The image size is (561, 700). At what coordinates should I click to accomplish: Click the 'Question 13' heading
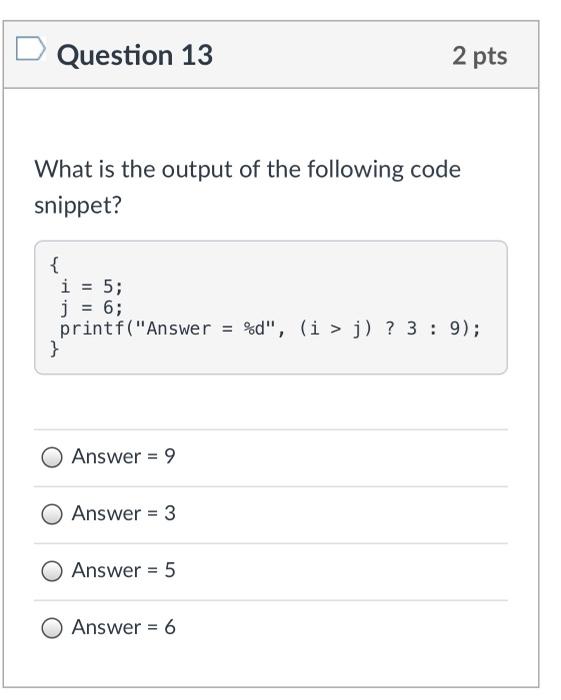coord(135,55)
